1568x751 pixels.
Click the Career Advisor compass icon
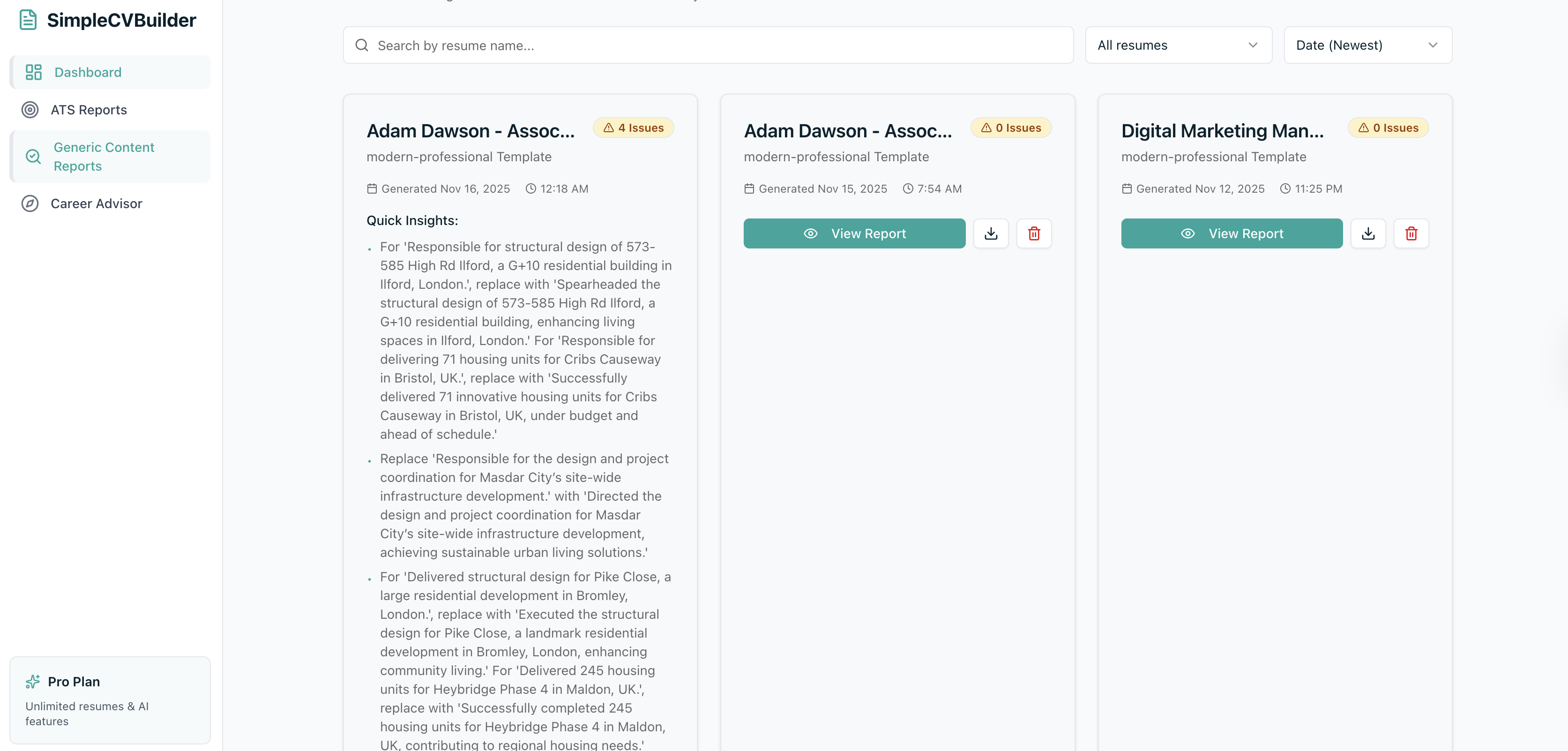[x=30, y=203]
